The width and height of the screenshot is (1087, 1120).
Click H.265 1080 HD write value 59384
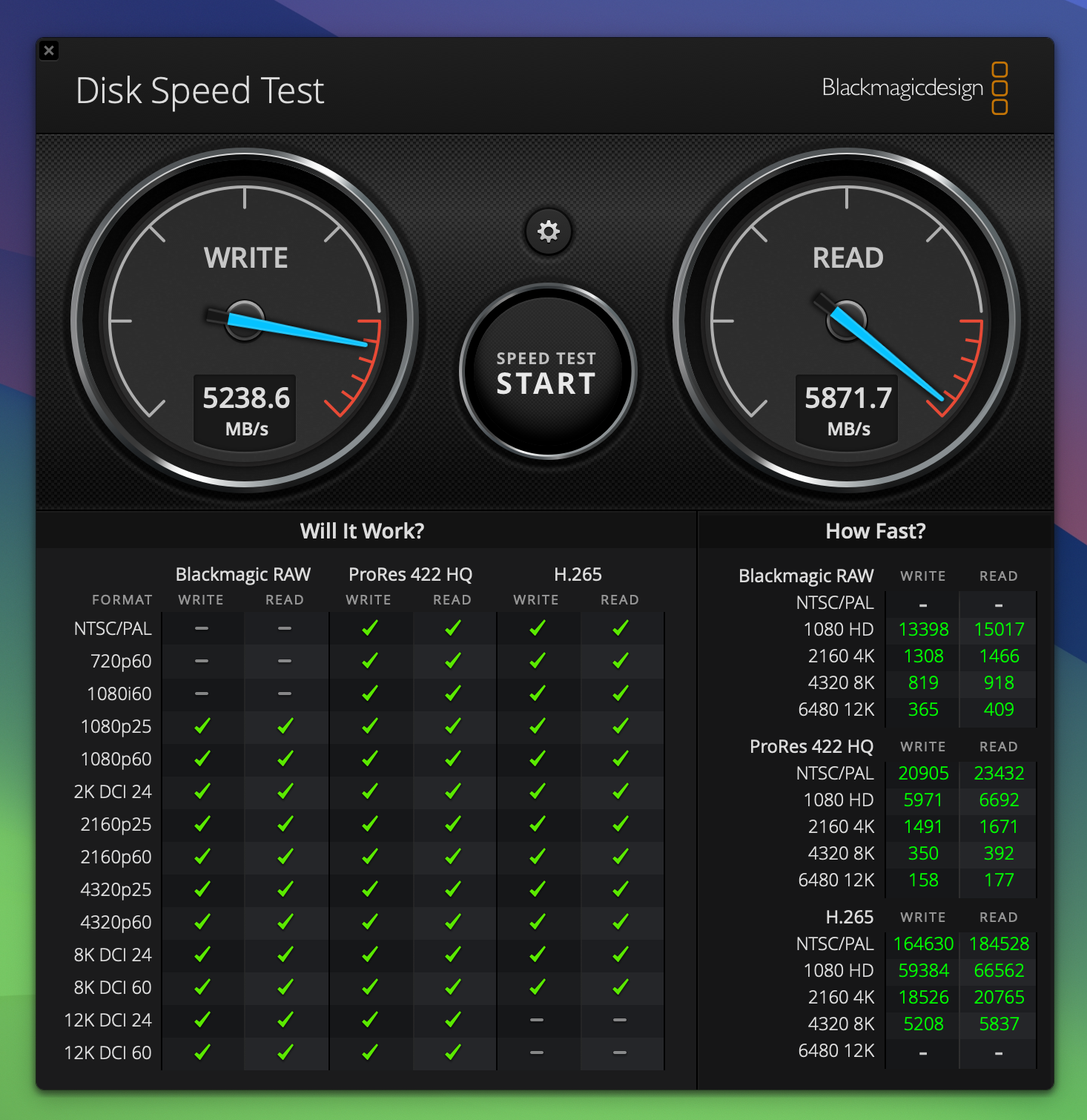click(923, 971)
